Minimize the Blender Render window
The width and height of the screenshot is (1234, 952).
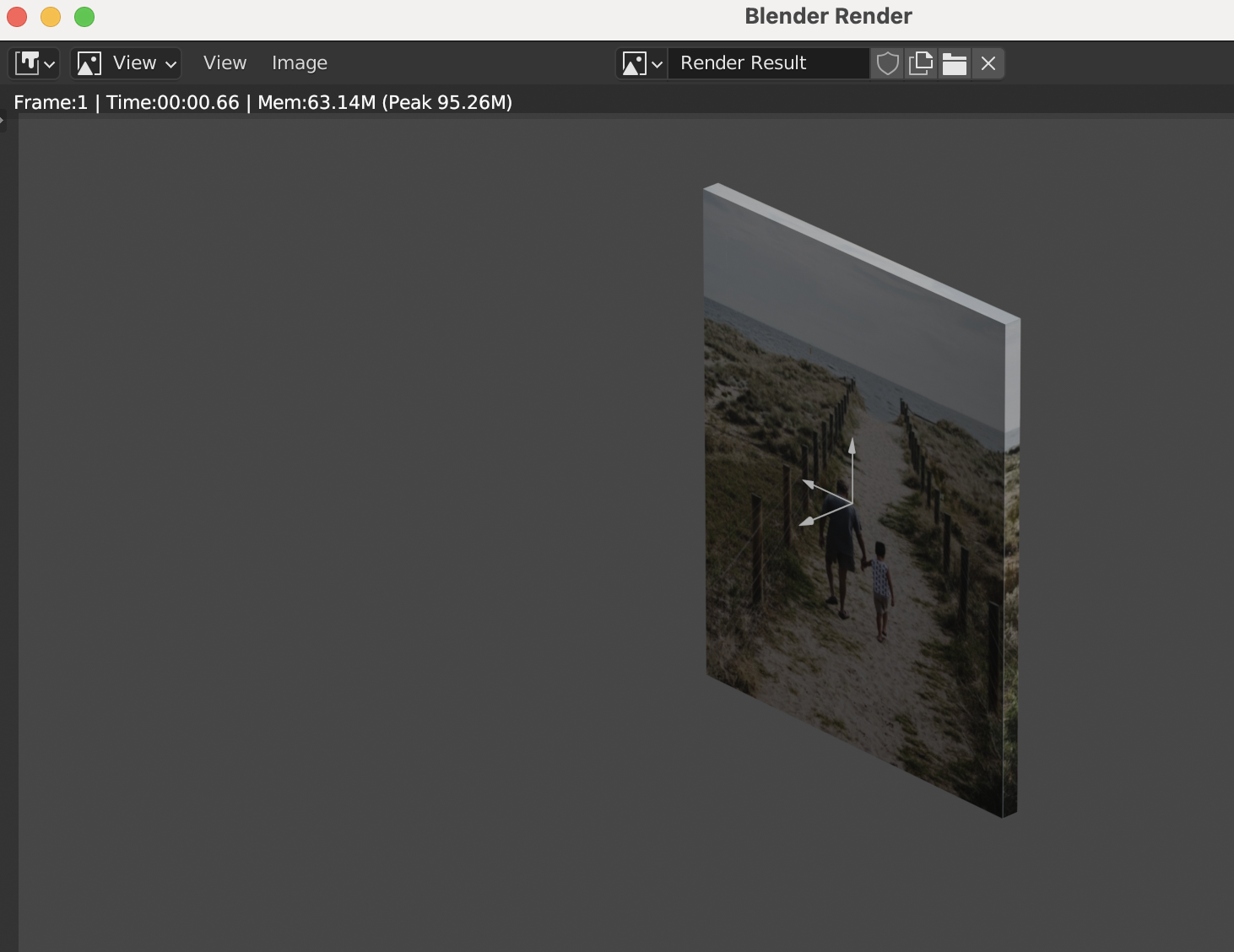[x=51, y=17]
